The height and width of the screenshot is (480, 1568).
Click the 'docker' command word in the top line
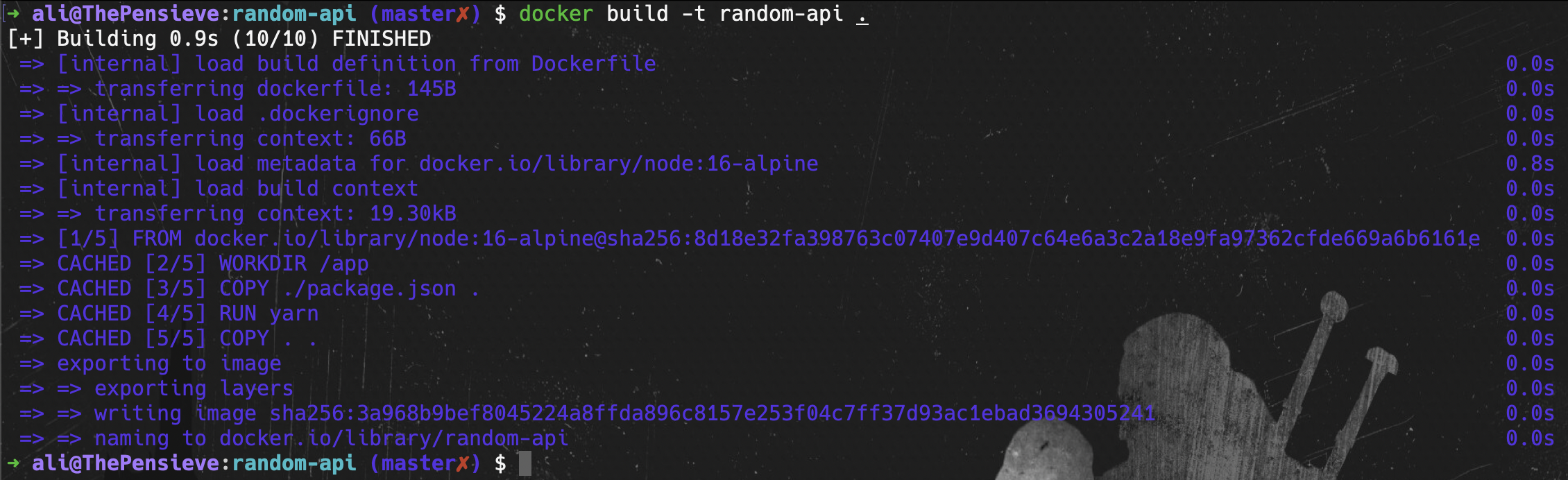556,14
